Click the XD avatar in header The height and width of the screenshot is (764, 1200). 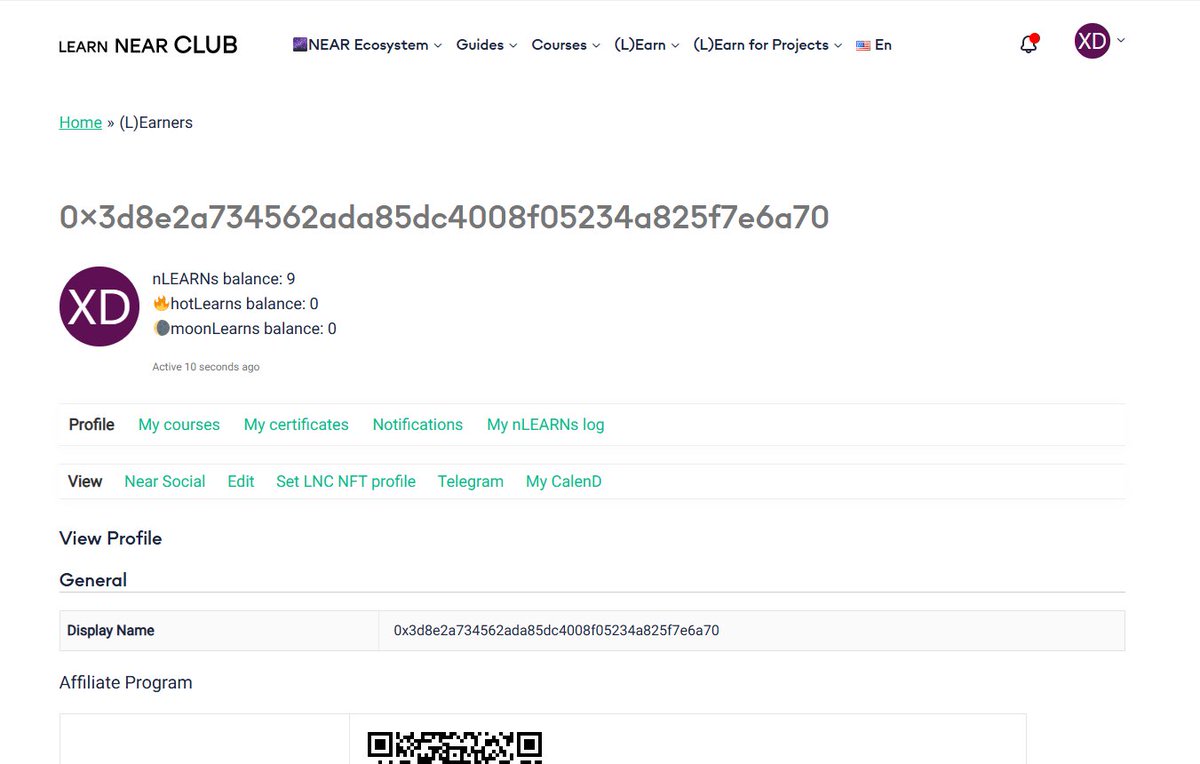(1092, 41)
